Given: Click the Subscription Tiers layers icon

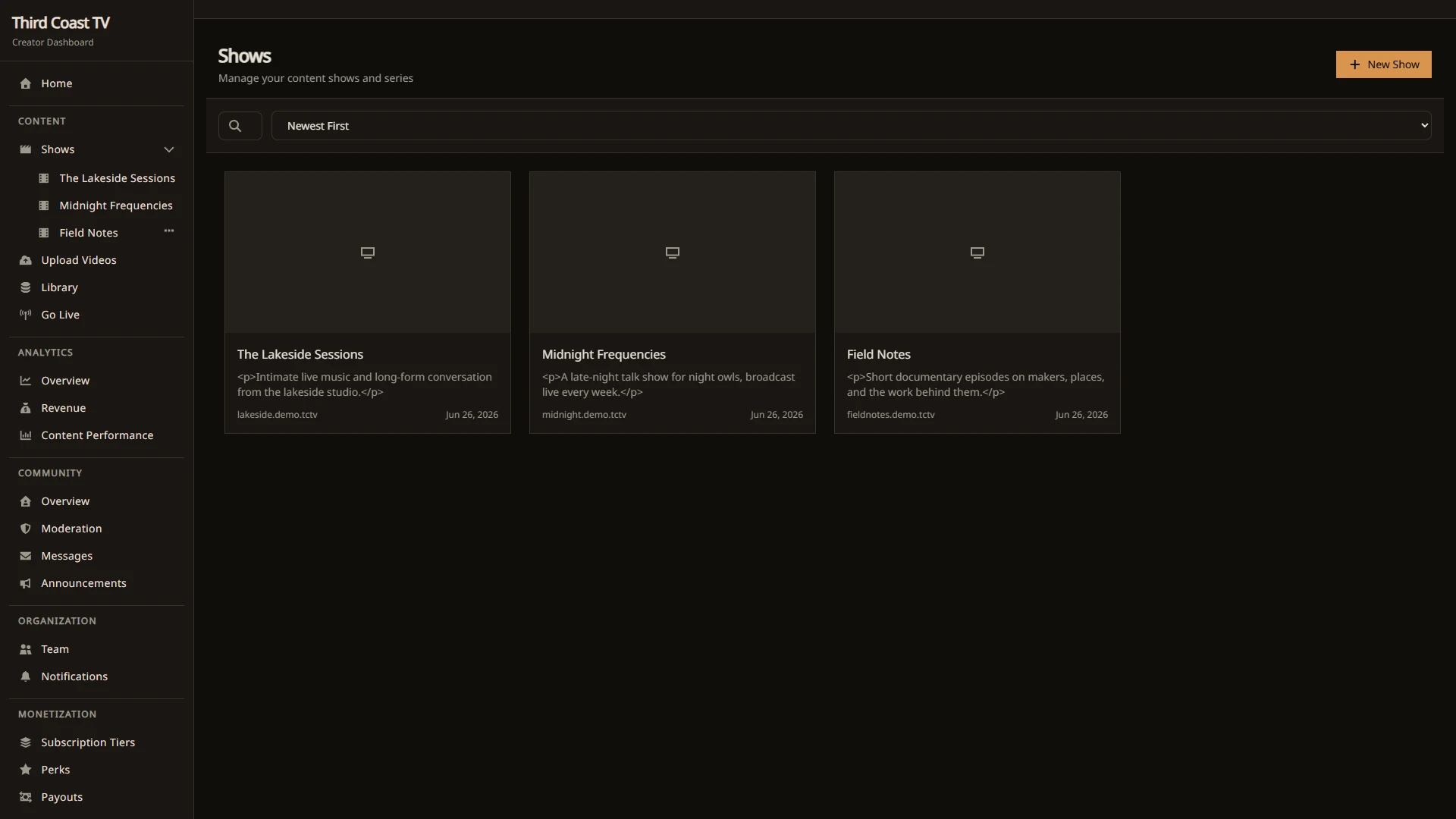Looking at the screenshot, I should click(x=26, y=742).
